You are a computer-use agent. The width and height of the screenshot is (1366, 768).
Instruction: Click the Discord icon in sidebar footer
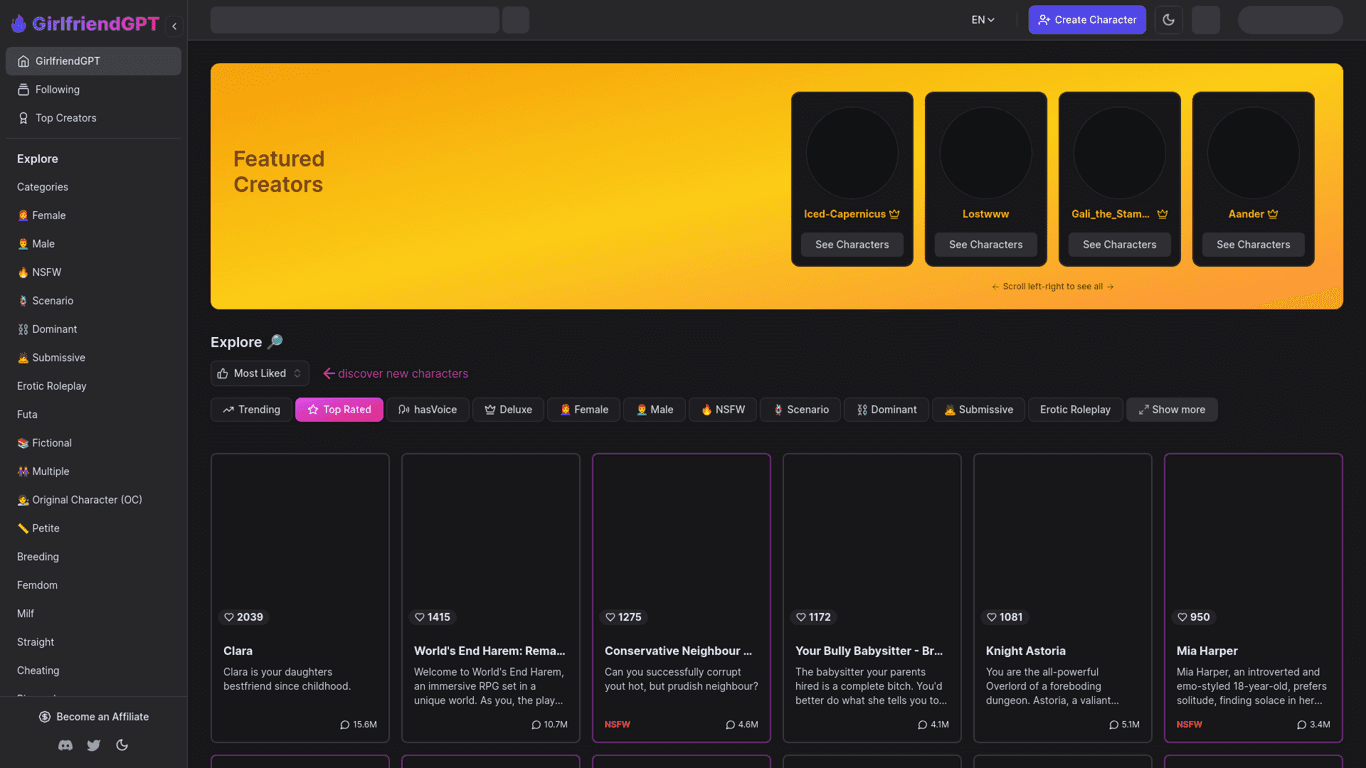[x=65, y=745]
